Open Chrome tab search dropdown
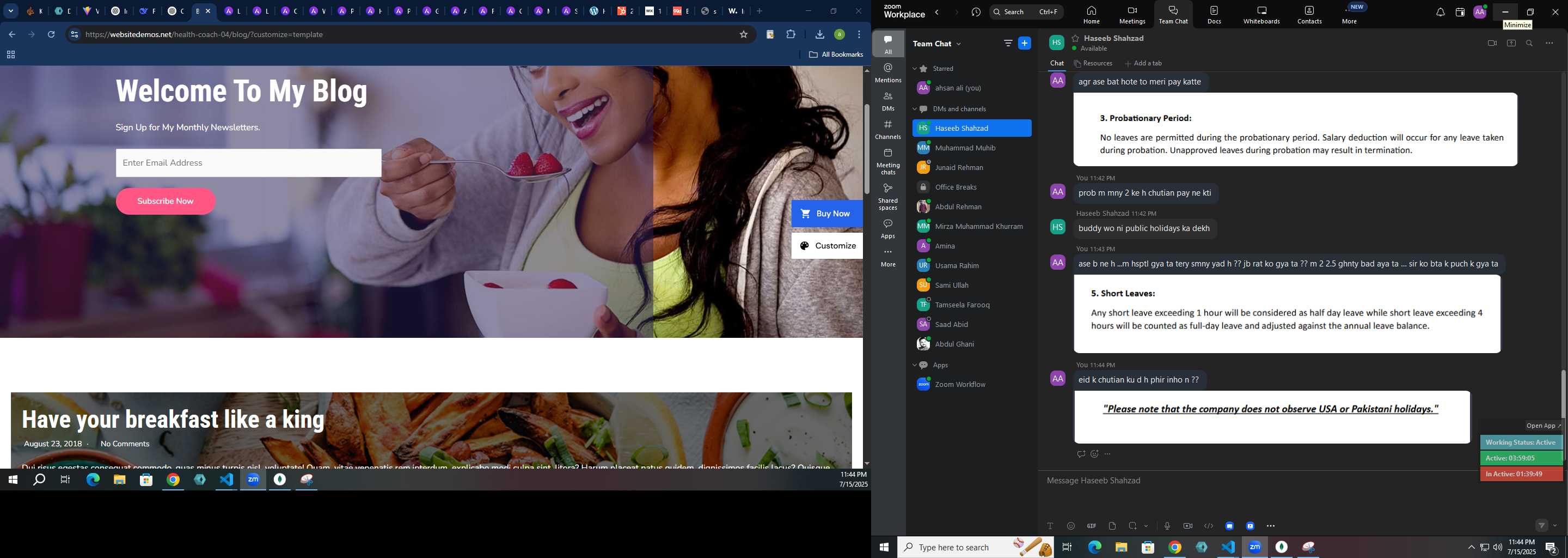 [11, 11]
